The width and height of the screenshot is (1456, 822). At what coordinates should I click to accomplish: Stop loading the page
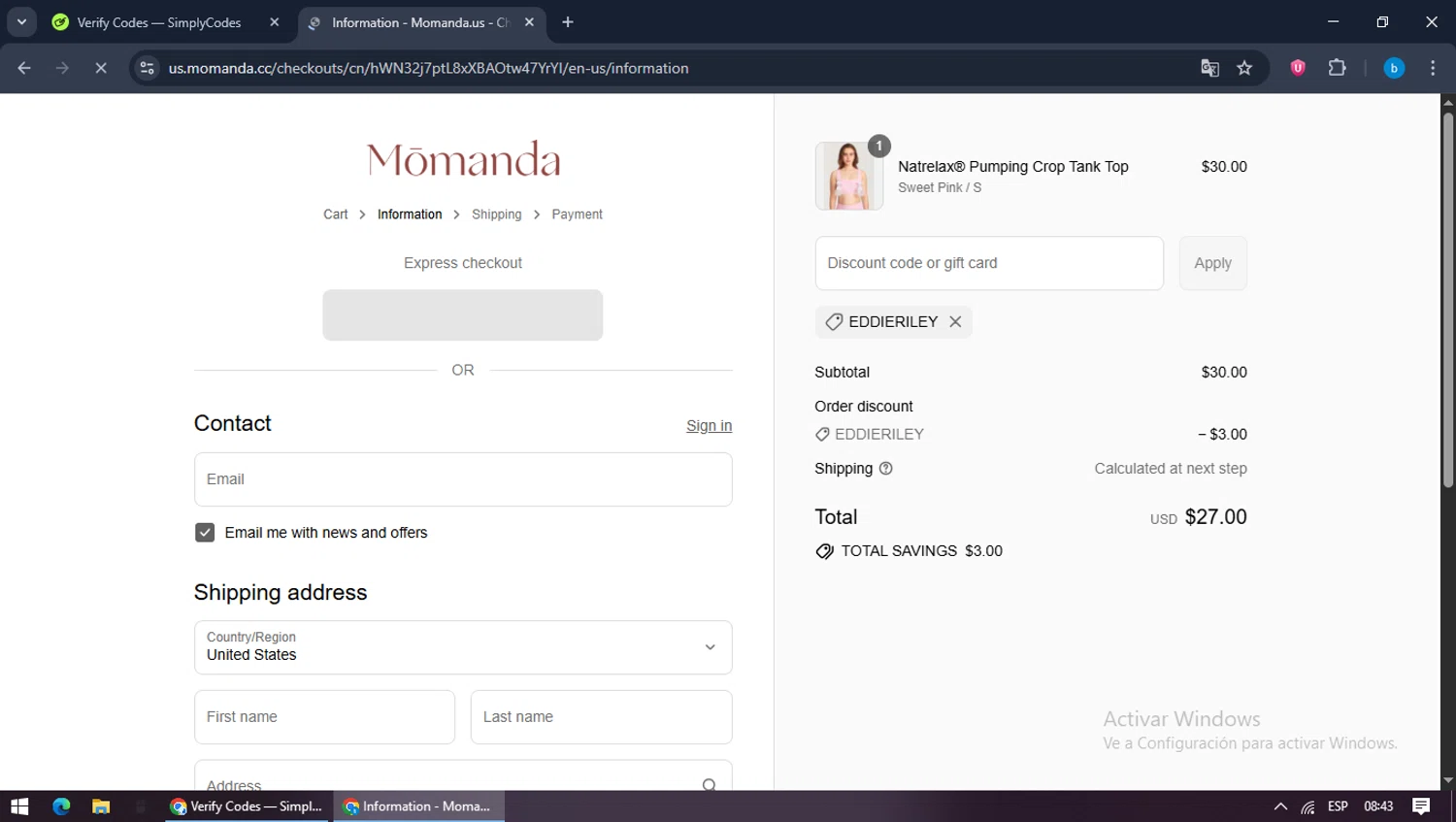[x=100, y=68]
